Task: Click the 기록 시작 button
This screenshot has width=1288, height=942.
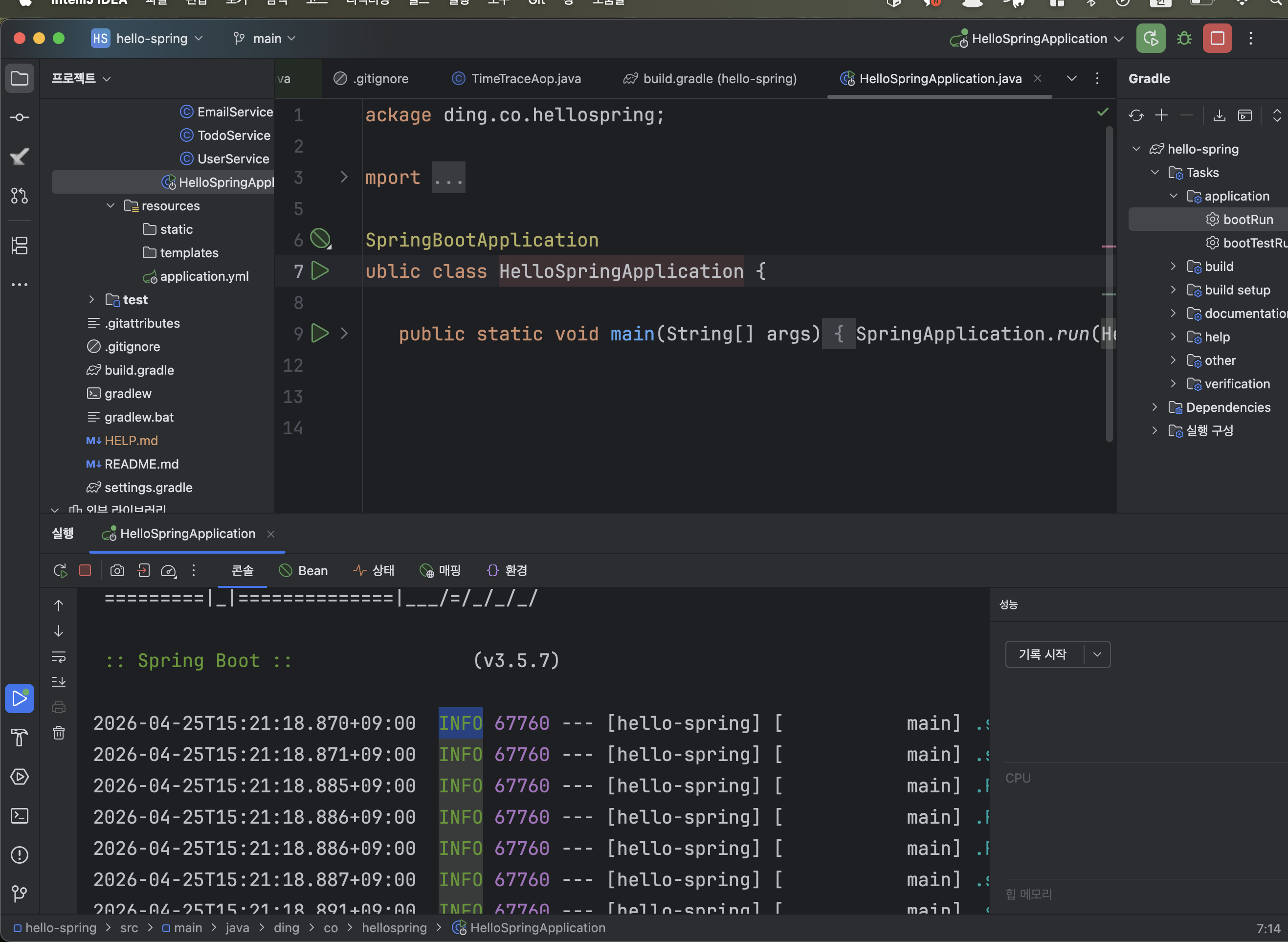Action: pyautogui.click(x=1043, y=654)
